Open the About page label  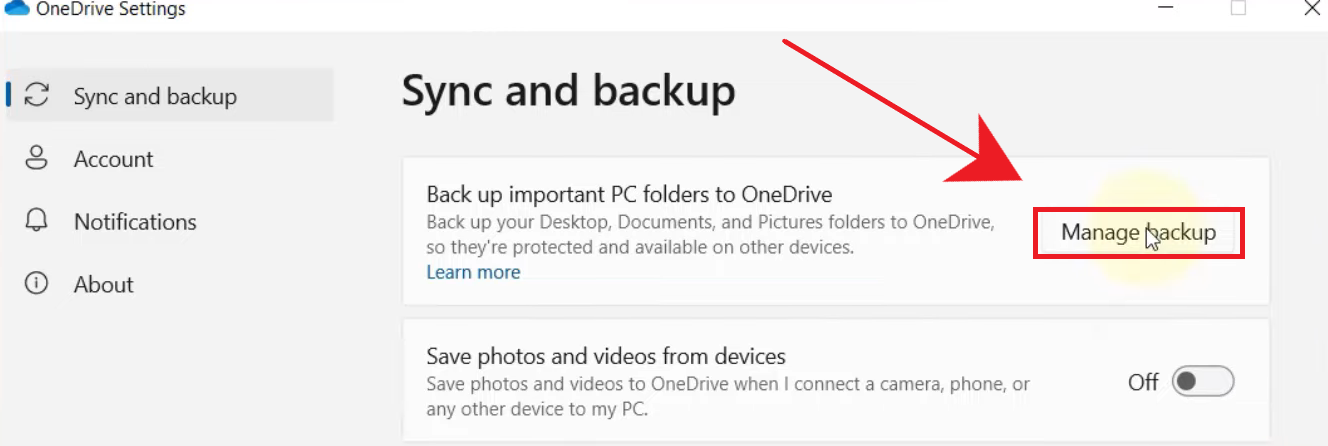[x=103, y=285]
